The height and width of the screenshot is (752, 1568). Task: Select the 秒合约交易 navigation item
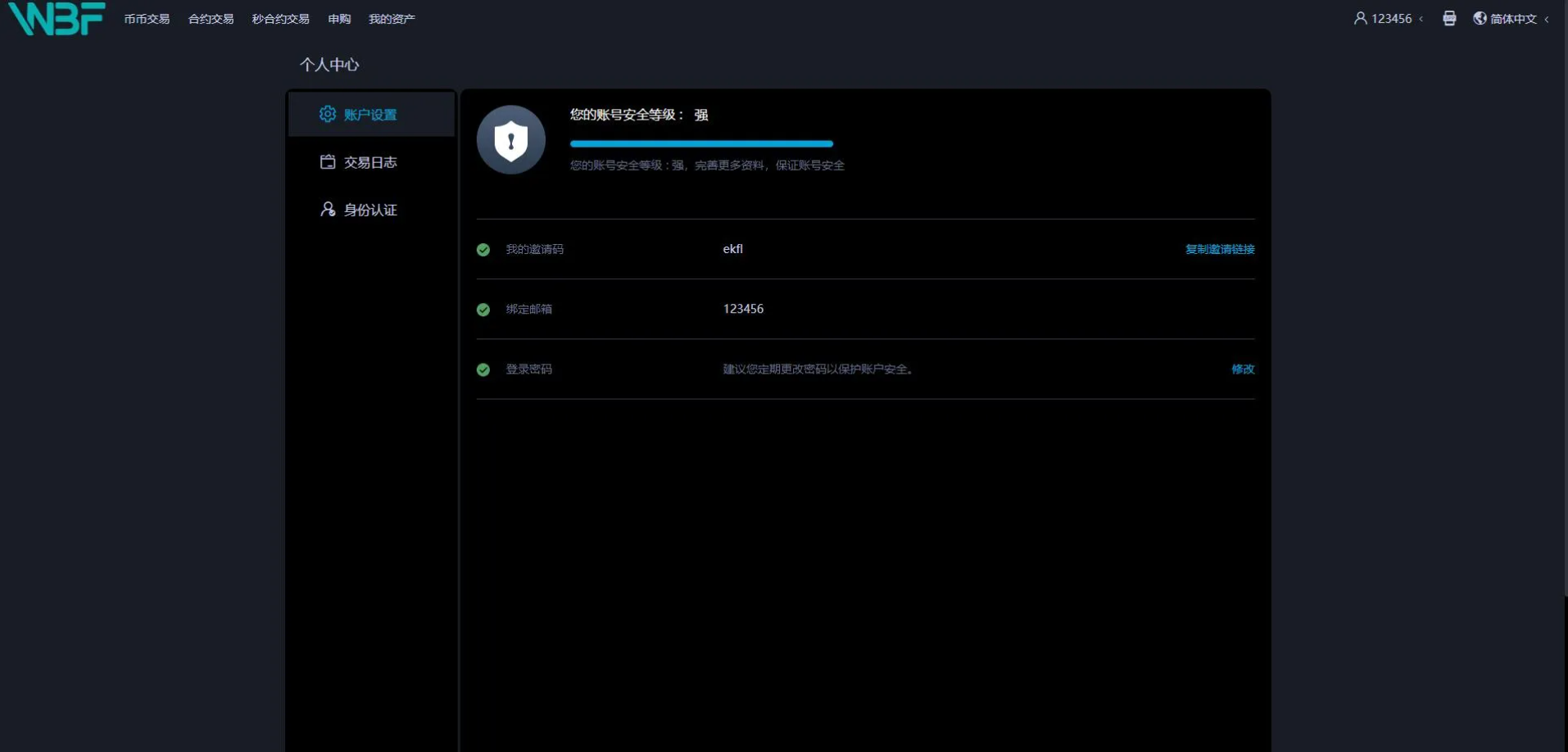pyautogui.click(x=280, y=19)
